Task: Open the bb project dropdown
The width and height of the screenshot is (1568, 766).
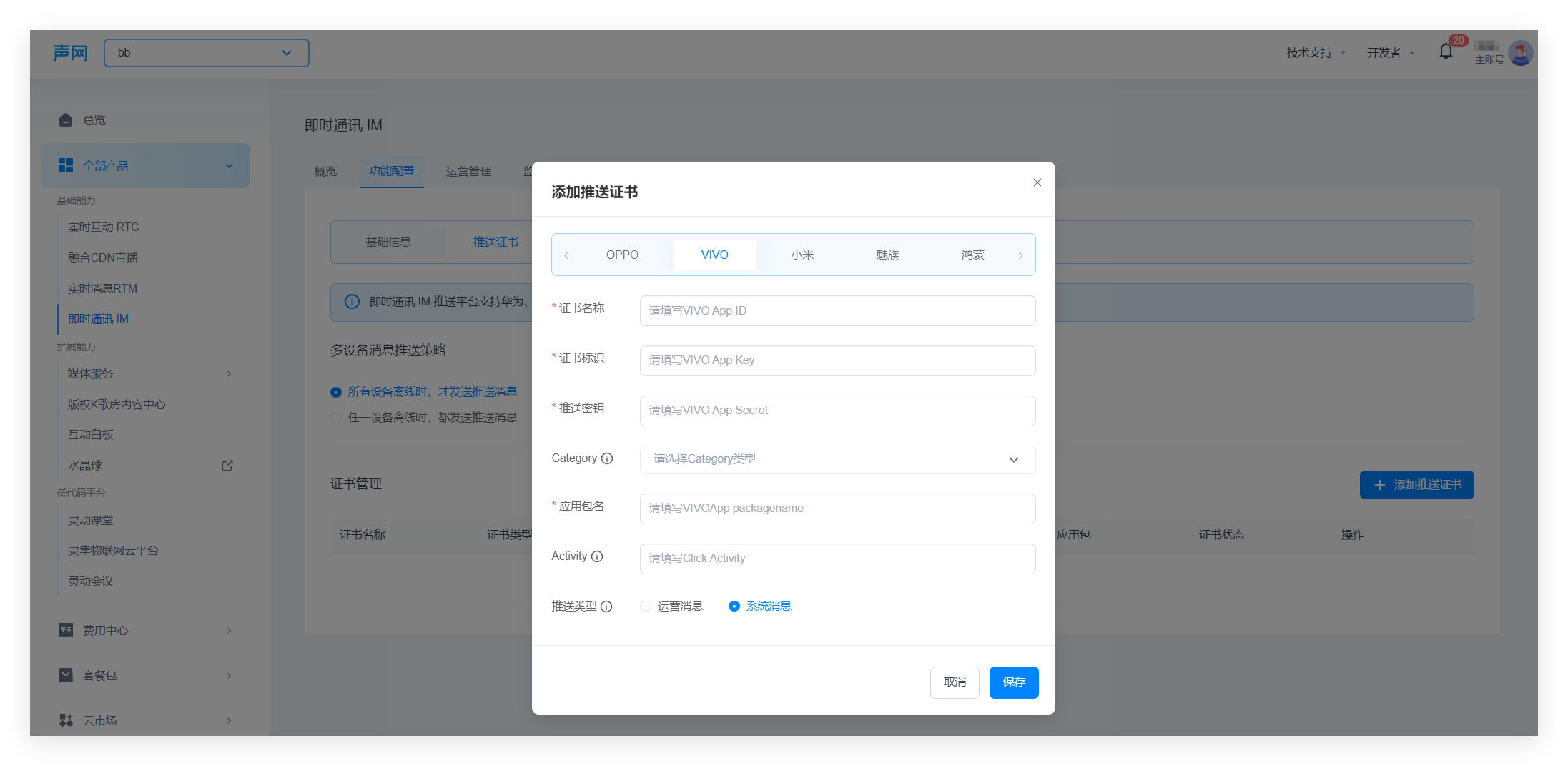Action: pyautogui.click(x=207, y=53)
